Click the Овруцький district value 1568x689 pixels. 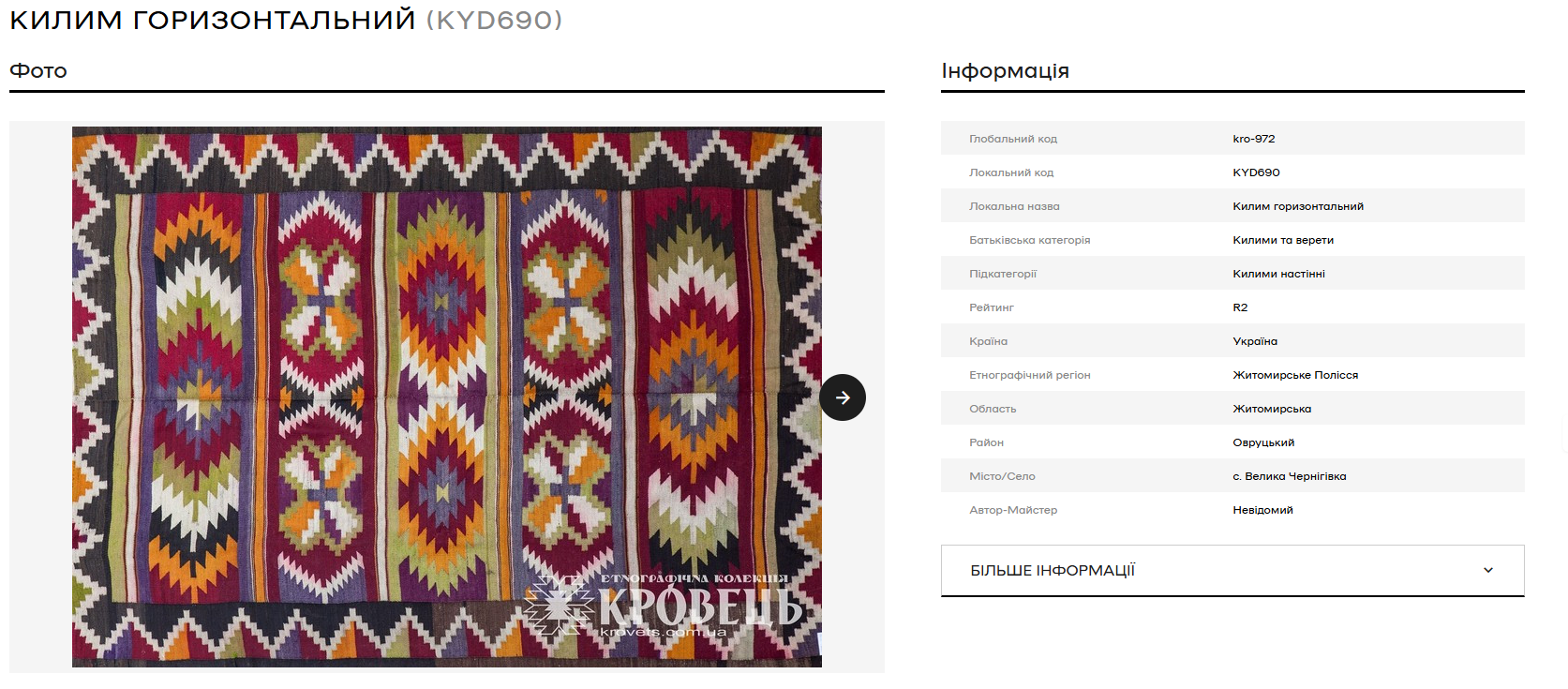1263,442
